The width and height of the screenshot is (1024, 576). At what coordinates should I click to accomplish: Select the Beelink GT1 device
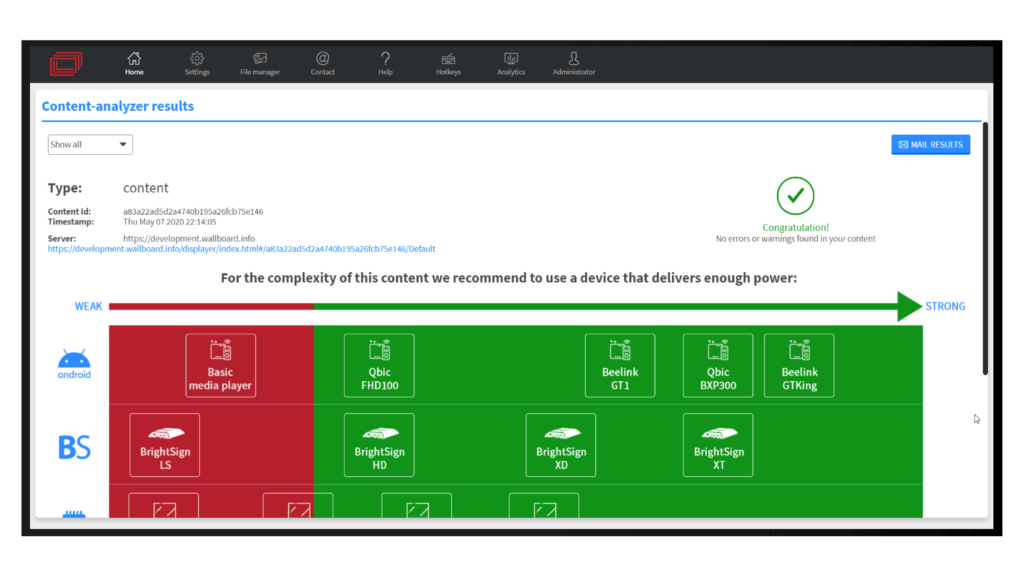click(x=620, y=365)
